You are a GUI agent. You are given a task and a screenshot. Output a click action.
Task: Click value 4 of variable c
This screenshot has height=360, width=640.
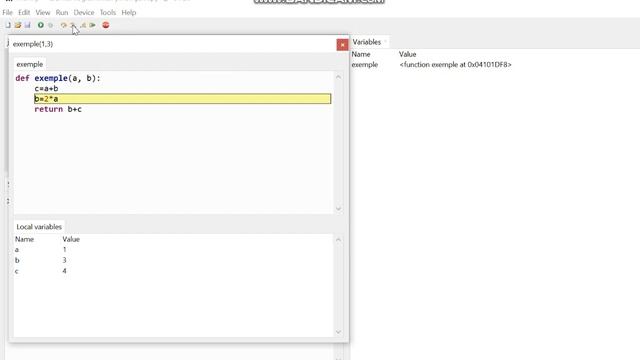[64, 271]
